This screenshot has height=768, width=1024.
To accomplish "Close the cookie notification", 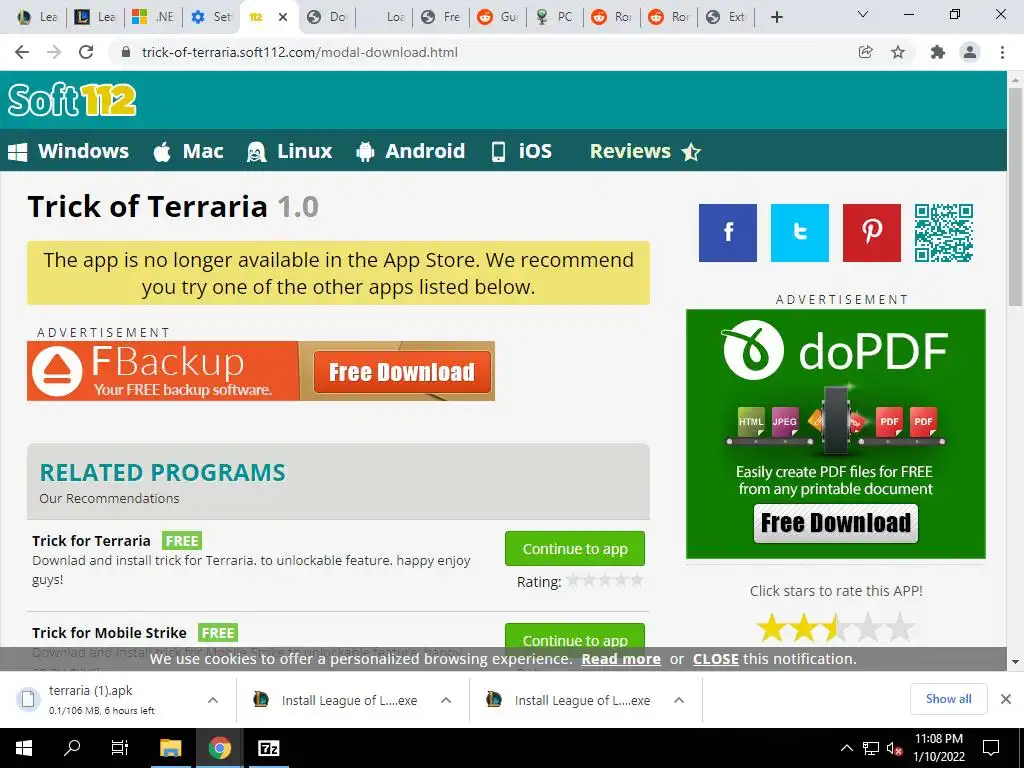I will (716, 659).
